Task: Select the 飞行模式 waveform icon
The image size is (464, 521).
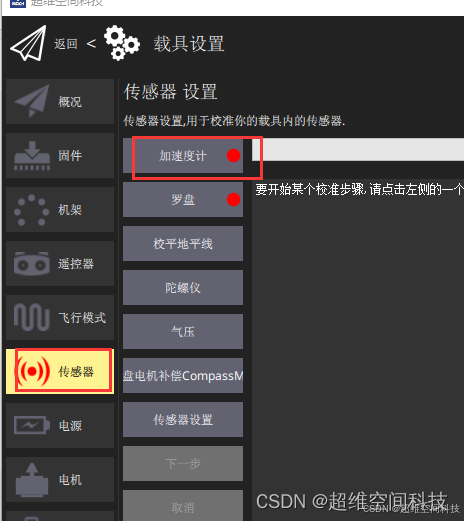Action: coord(32,317)
